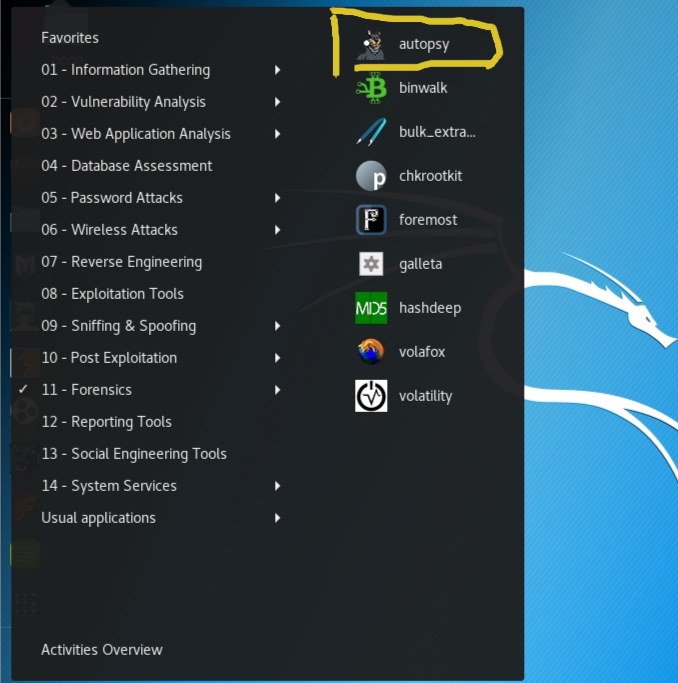The image size is (678, 683).
Task: Open 01 - Information Gathering category
Action: [126, 70]
